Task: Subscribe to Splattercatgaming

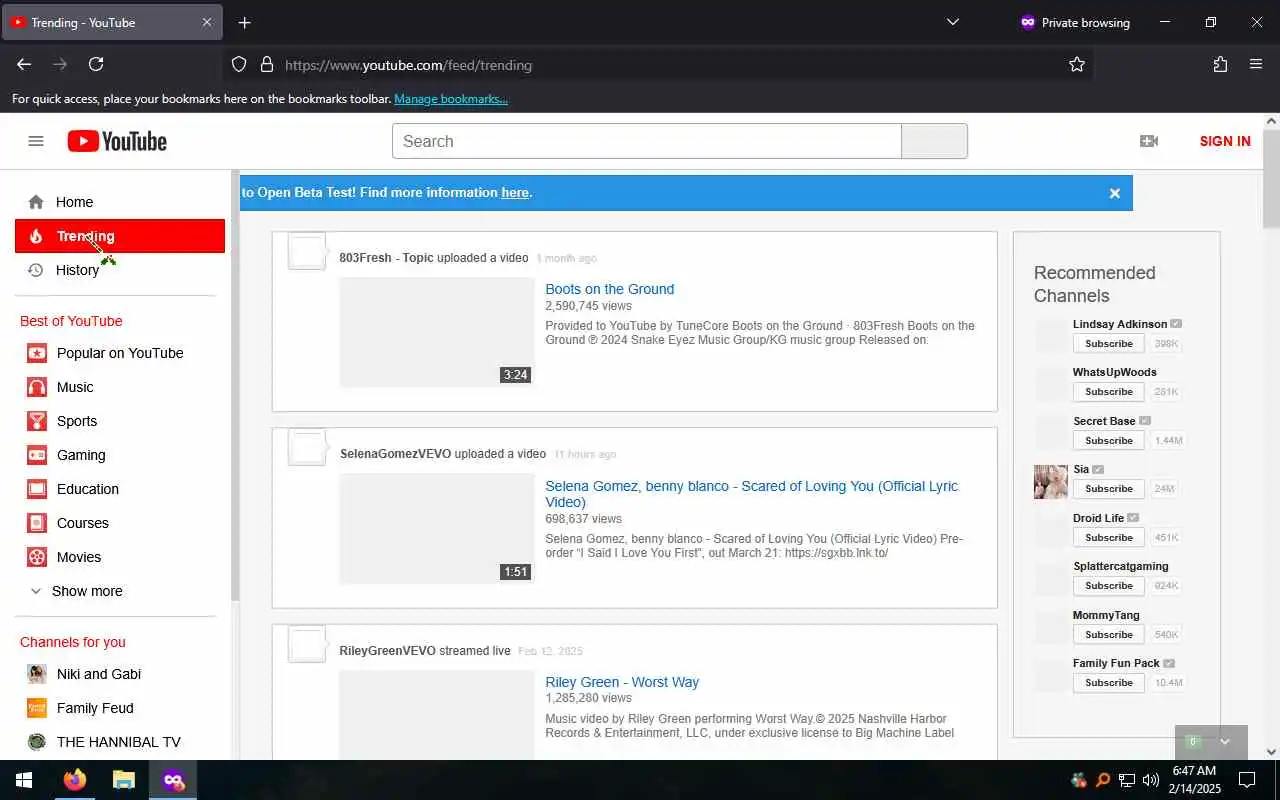Action: click(1108, 585)
